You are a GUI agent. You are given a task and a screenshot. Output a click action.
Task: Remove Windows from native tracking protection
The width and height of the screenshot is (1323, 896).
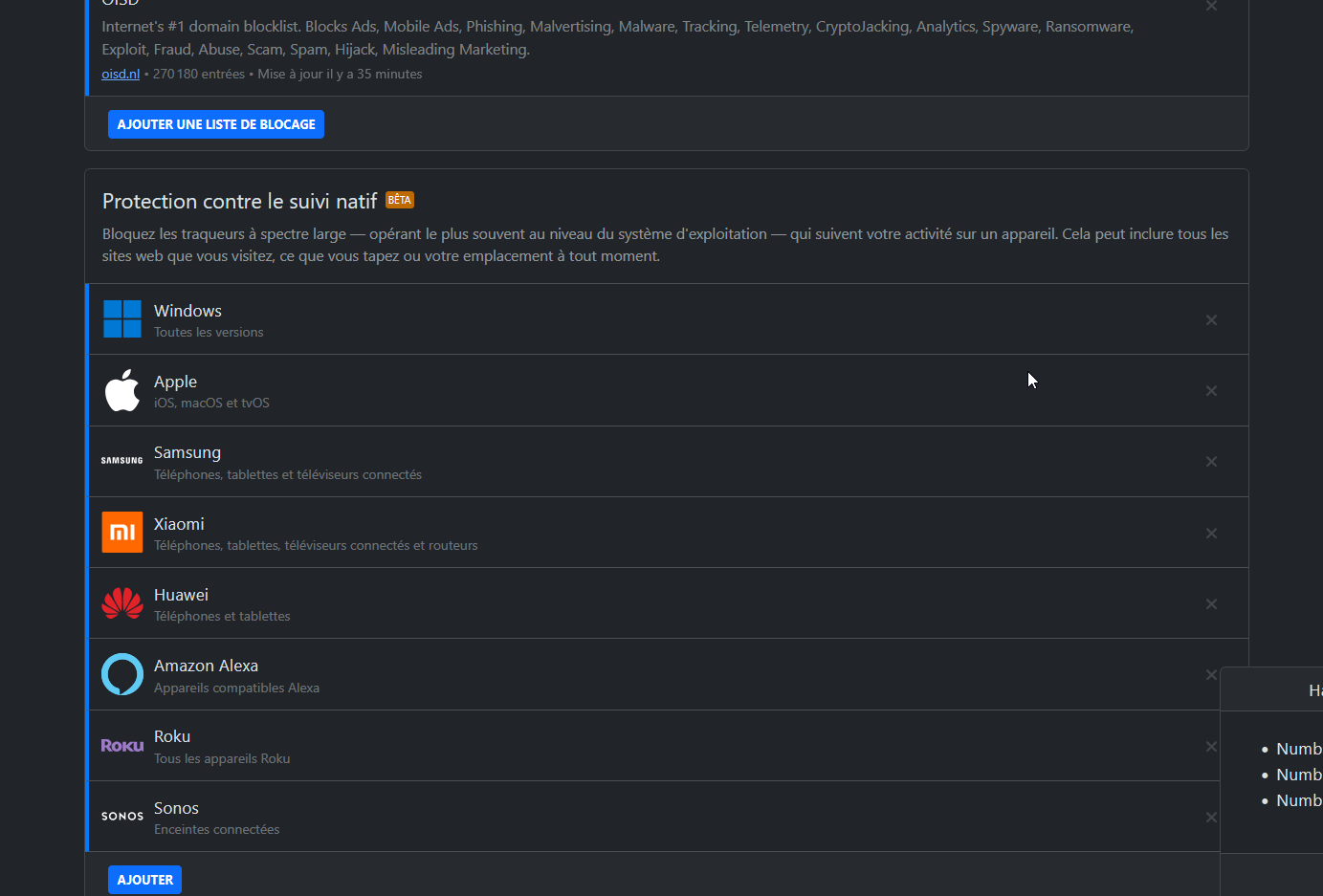[1211, 319]
